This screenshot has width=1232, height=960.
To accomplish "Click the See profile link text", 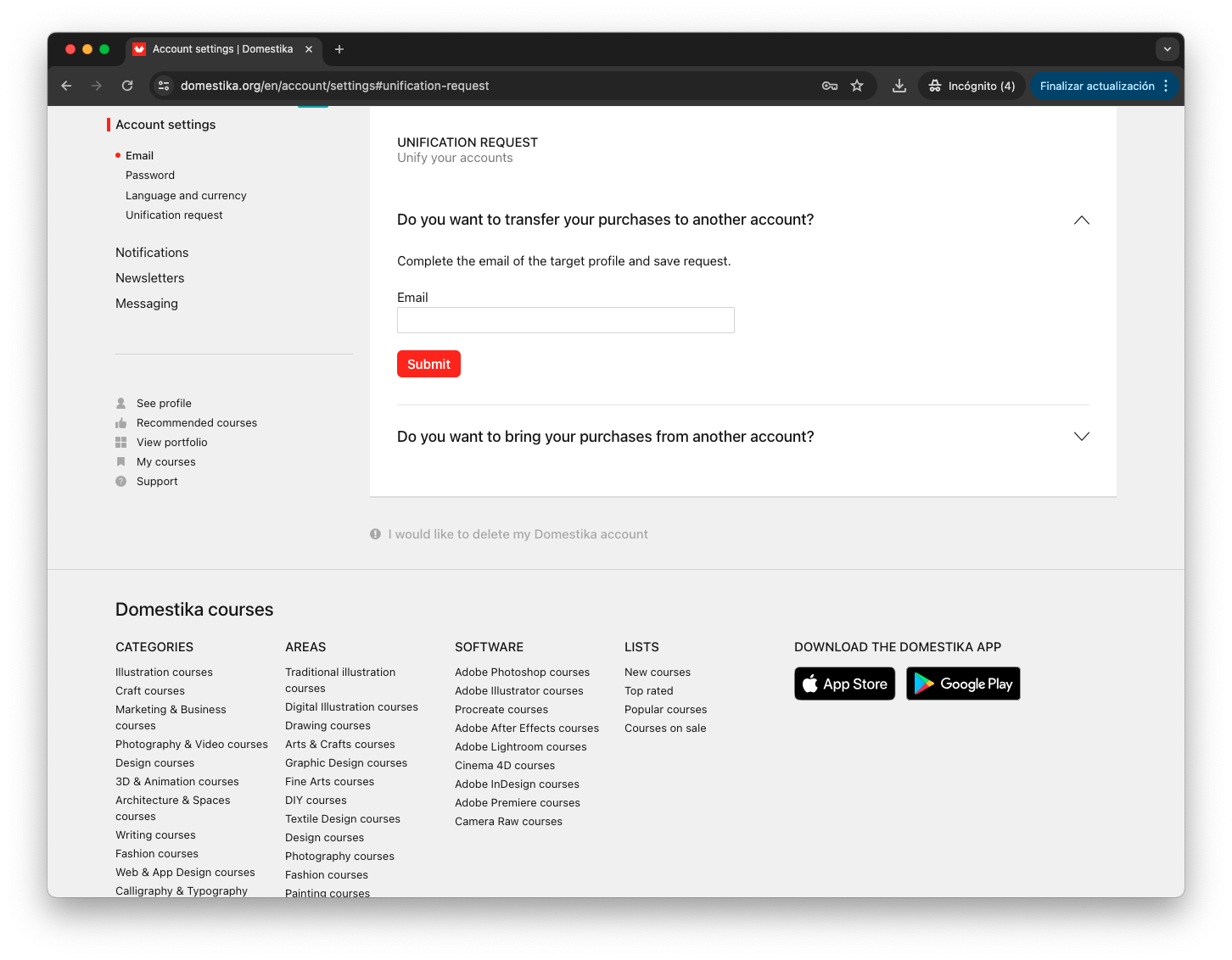I will (164, 404).
